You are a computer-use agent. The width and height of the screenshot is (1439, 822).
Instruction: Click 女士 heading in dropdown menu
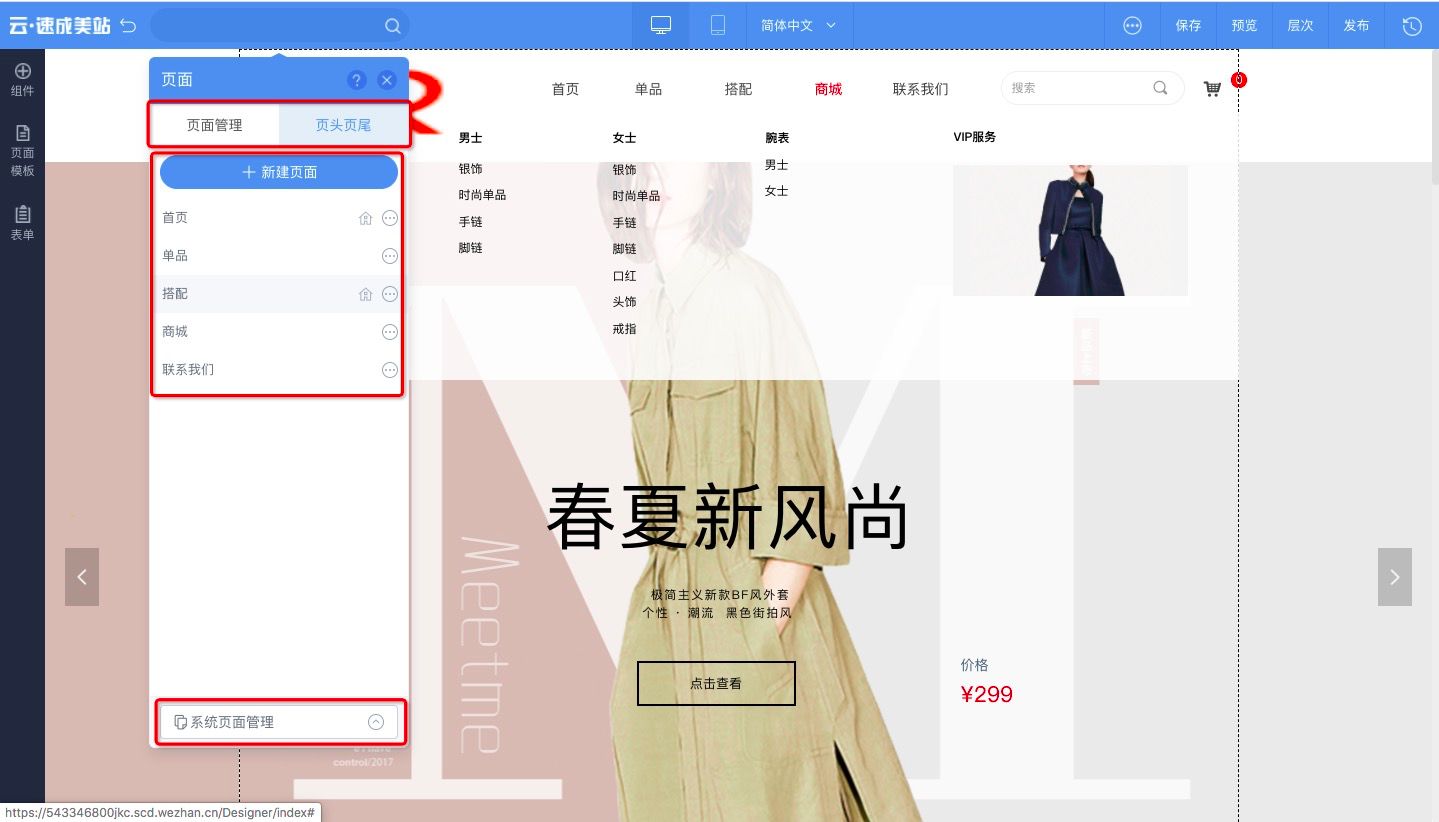[624, 138]
